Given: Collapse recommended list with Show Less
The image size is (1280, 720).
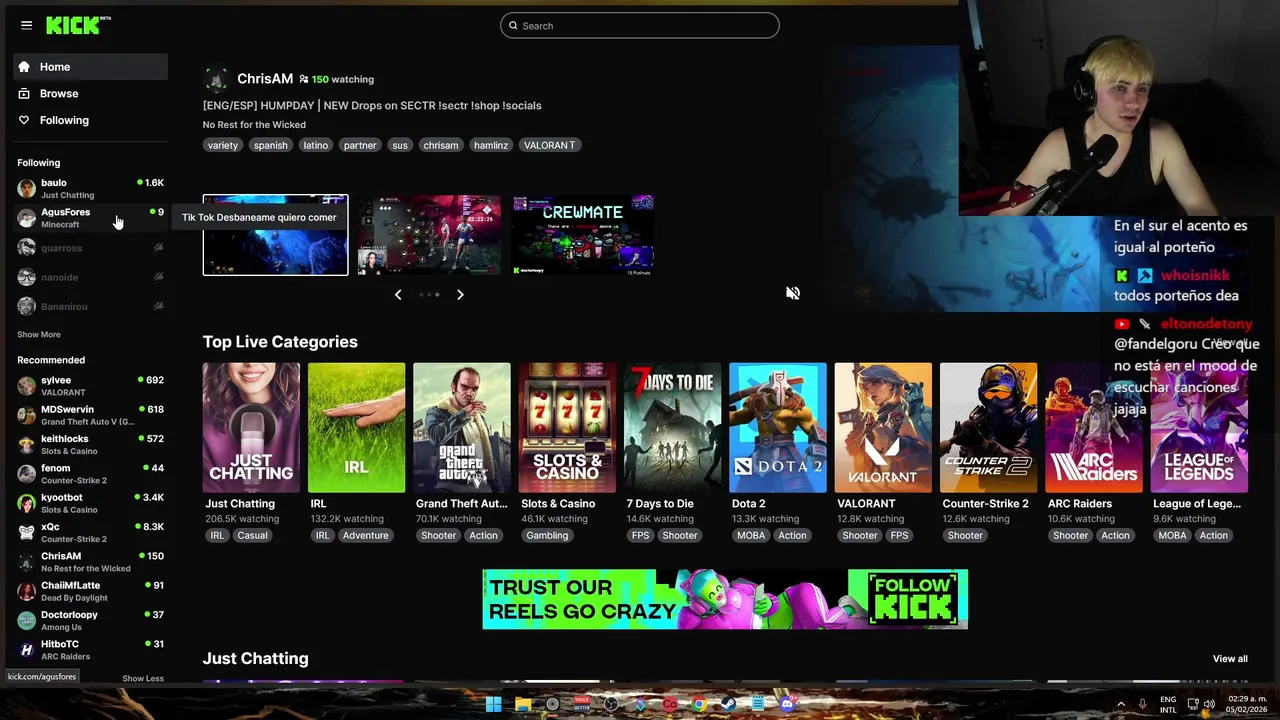Looking at the screenshot, I should tap(143, 678).
